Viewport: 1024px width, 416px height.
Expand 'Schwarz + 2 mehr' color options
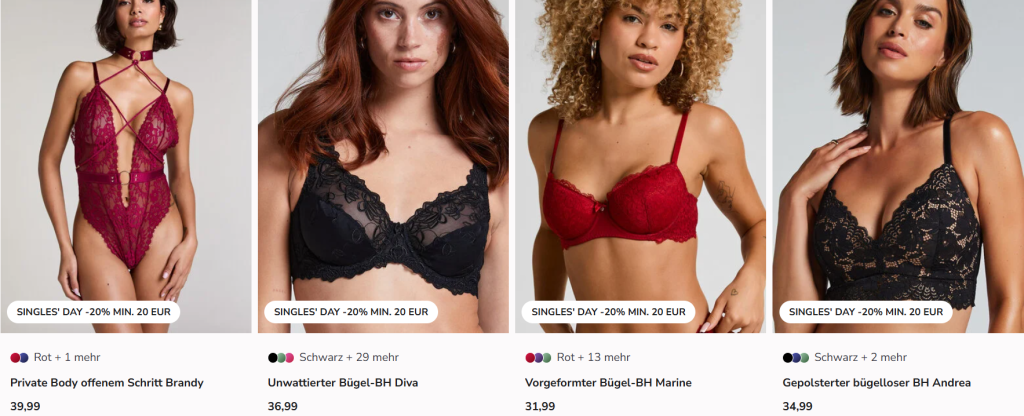point(860,357)
